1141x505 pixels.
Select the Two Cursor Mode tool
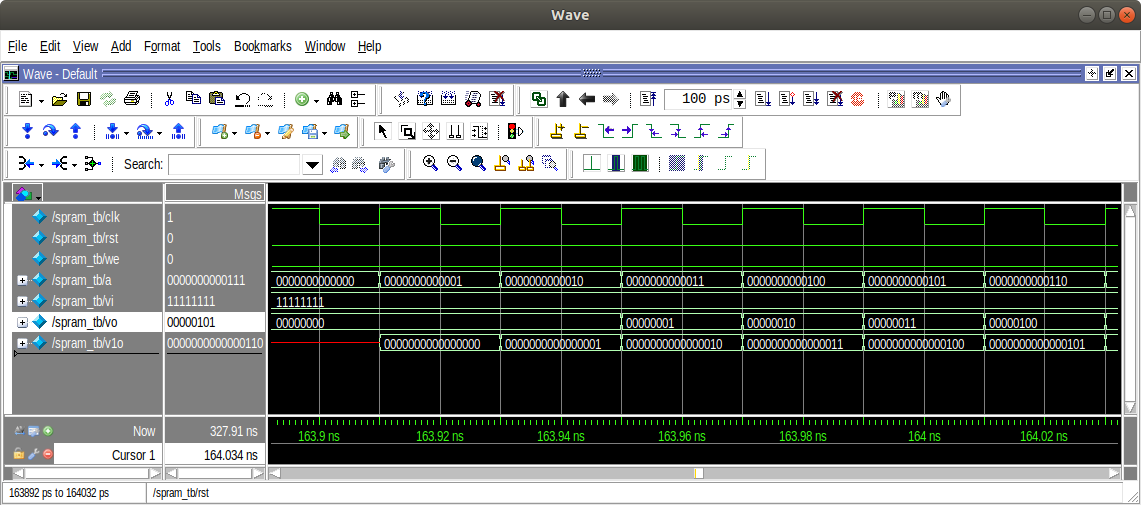[x=455, y=132]
